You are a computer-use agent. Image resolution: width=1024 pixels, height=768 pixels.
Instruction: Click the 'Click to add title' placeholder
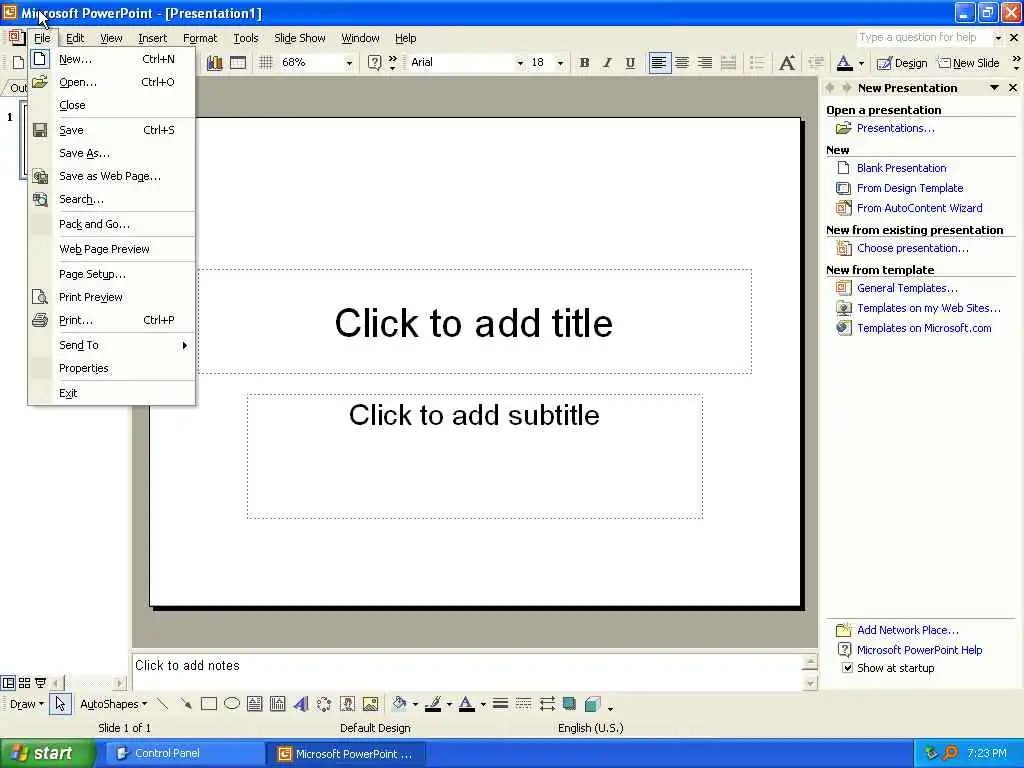point(474,322)
